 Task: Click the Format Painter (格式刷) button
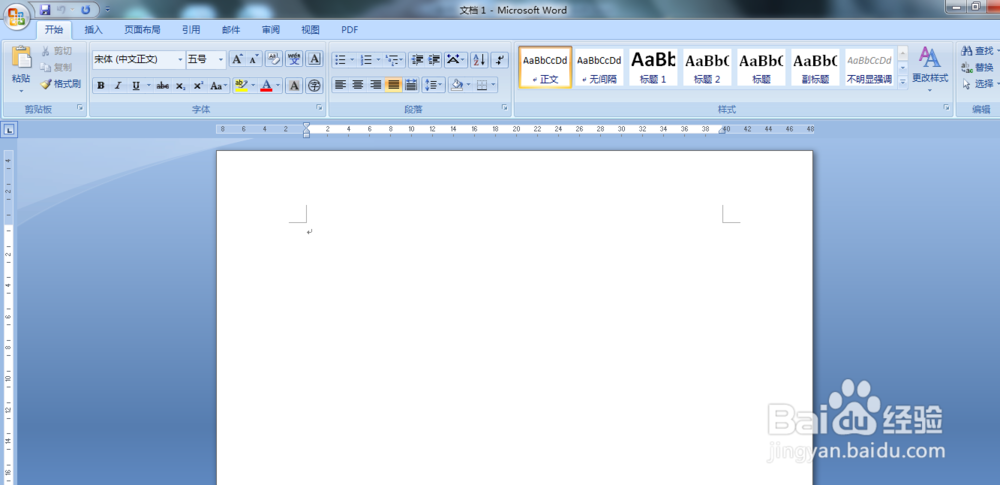tap(60, 84)
